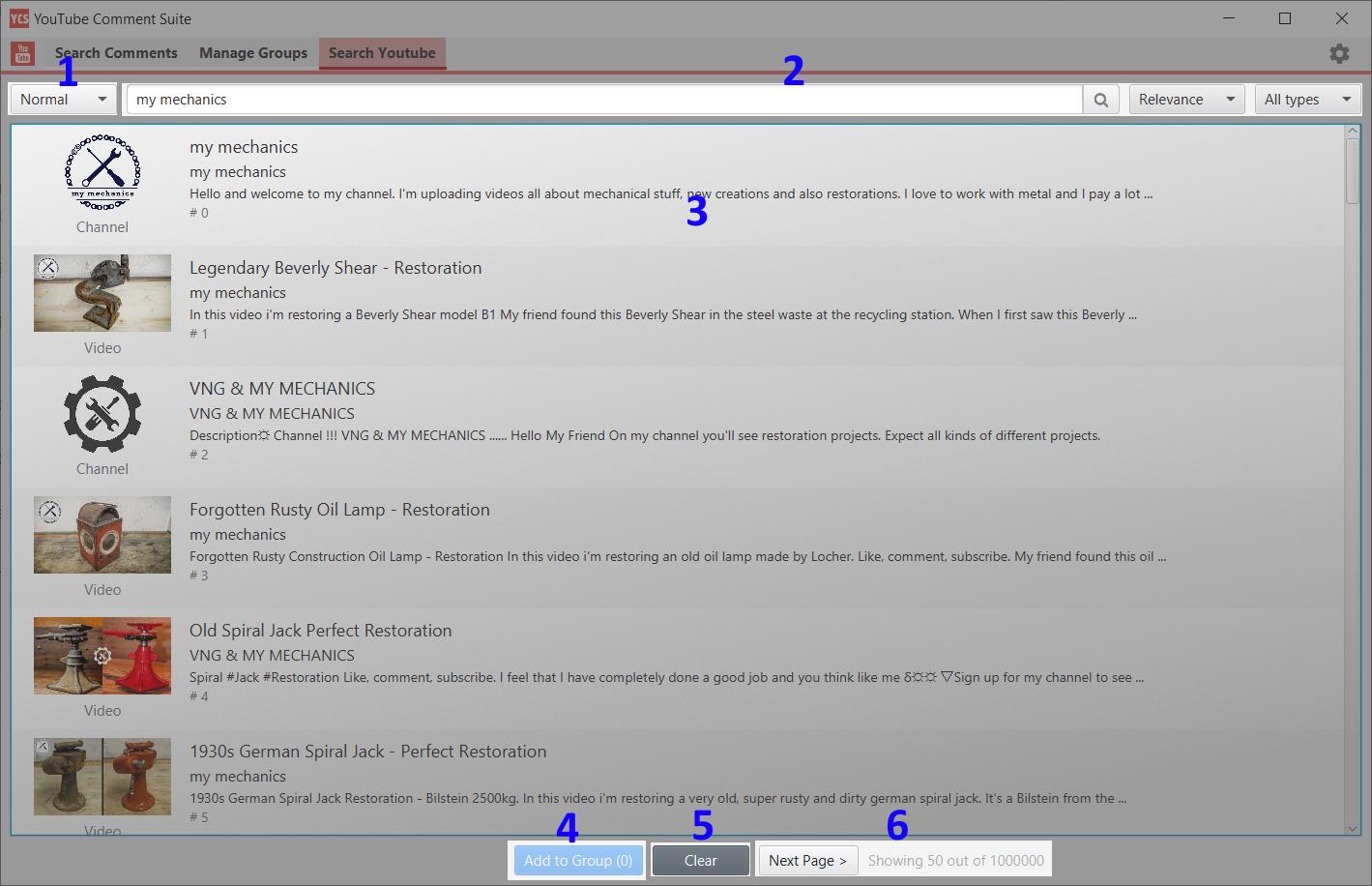Screen dimensions: 1372x886
Task: Open the All types filter dropdown
Action: pos(1307,100)
